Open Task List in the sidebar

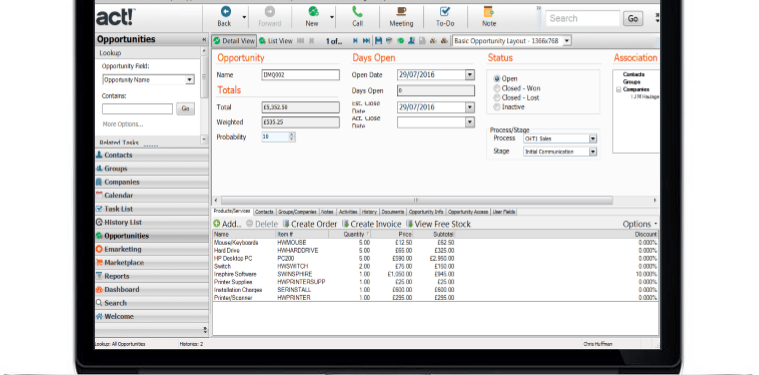pos(152,209)
